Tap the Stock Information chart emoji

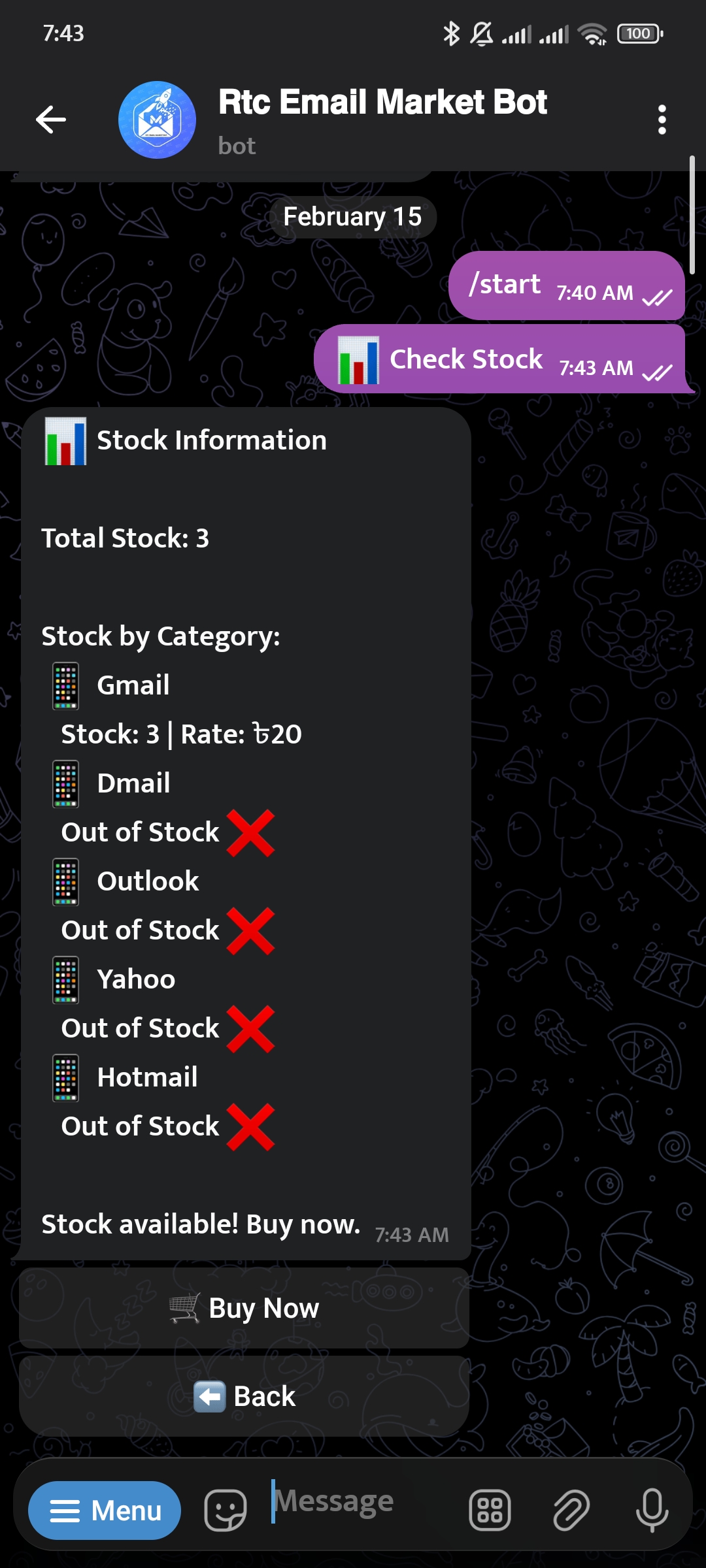[x=65, y=441]
